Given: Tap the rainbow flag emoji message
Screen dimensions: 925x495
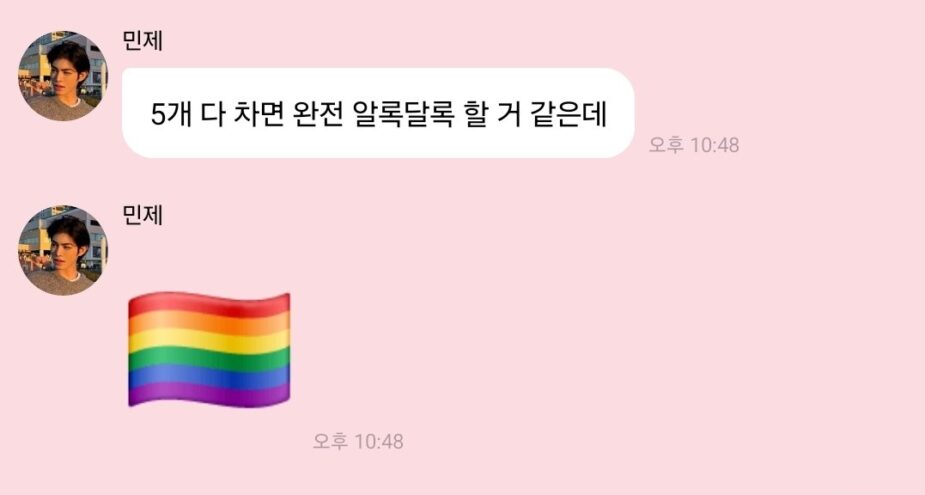Looking at the screenshot, I should [209, 349].
